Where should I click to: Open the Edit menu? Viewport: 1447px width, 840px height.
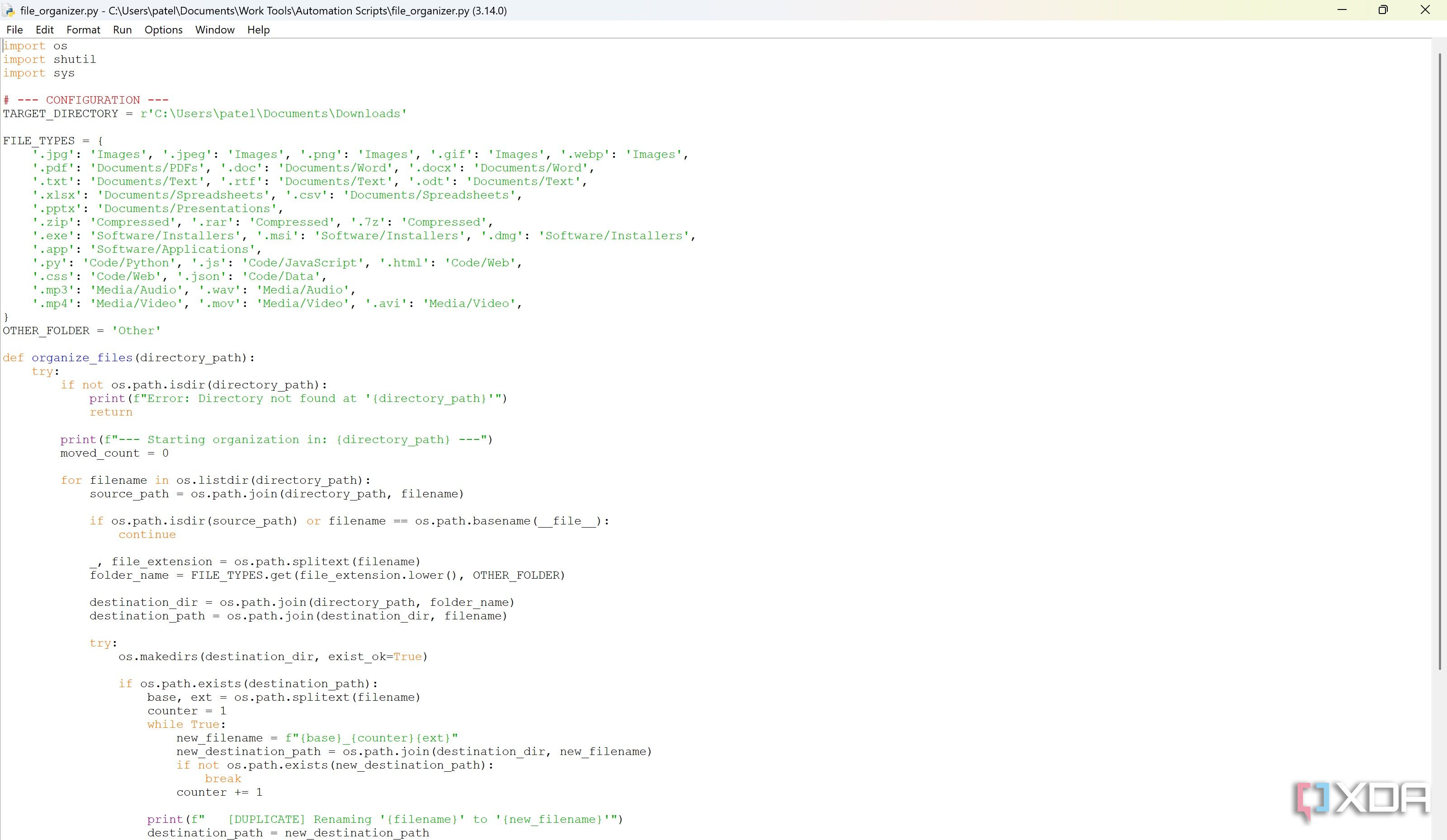tap(44, 30)
